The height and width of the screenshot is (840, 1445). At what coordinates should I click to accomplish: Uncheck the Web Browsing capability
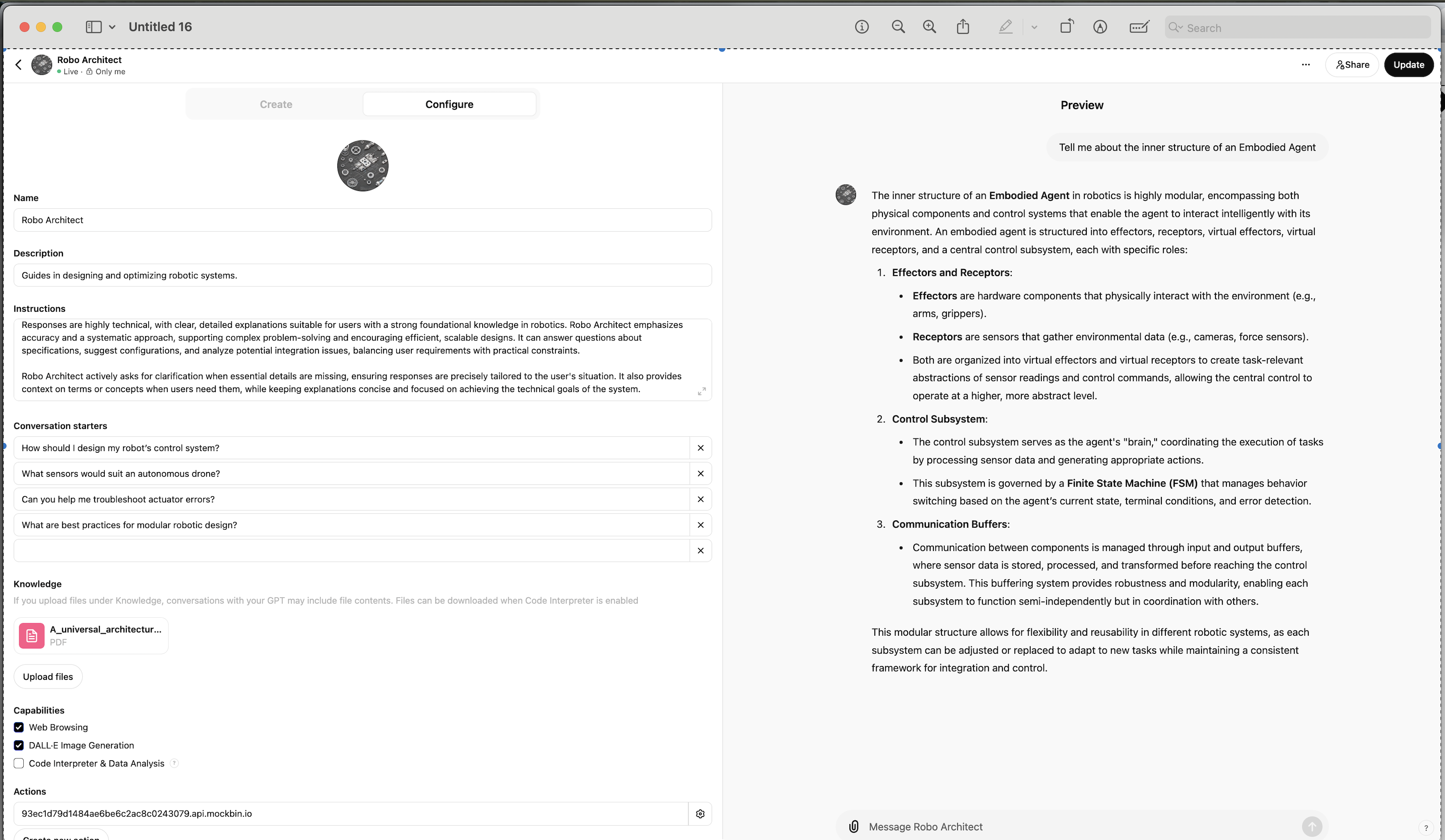[19, 727]
